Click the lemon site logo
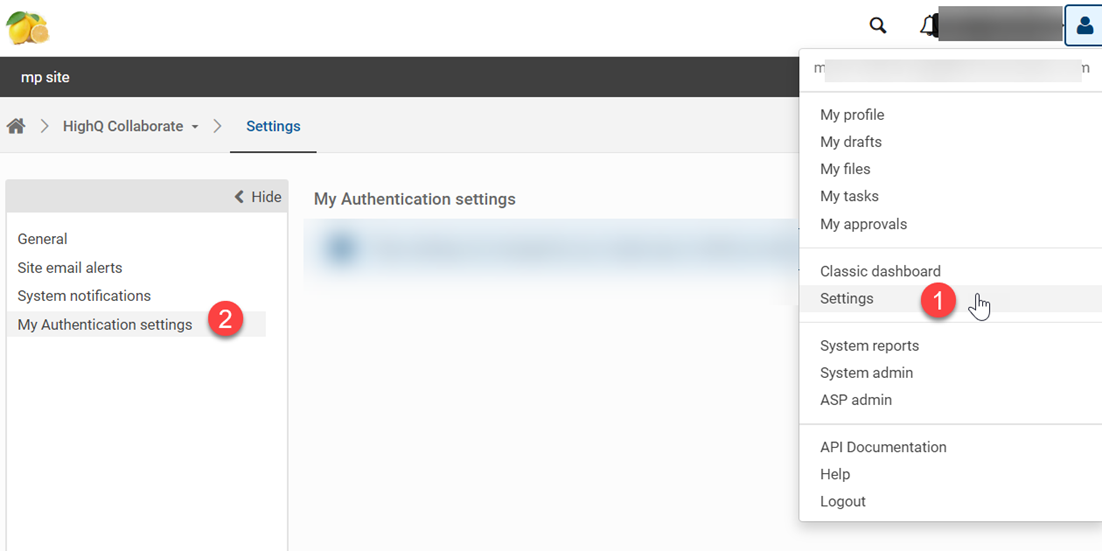The height and width of the screenshot is (551, 1102). tap(27, 27)
